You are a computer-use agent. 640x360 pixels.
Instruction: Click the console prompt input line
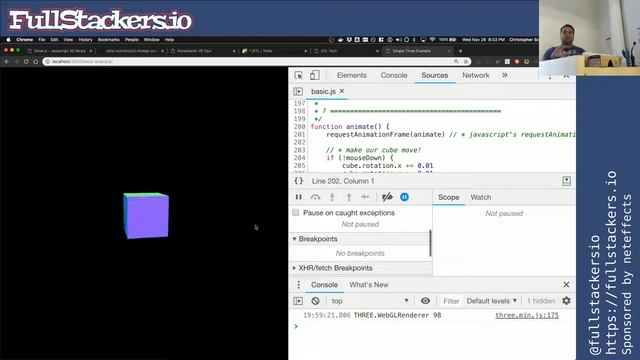(x=433, y=327)
